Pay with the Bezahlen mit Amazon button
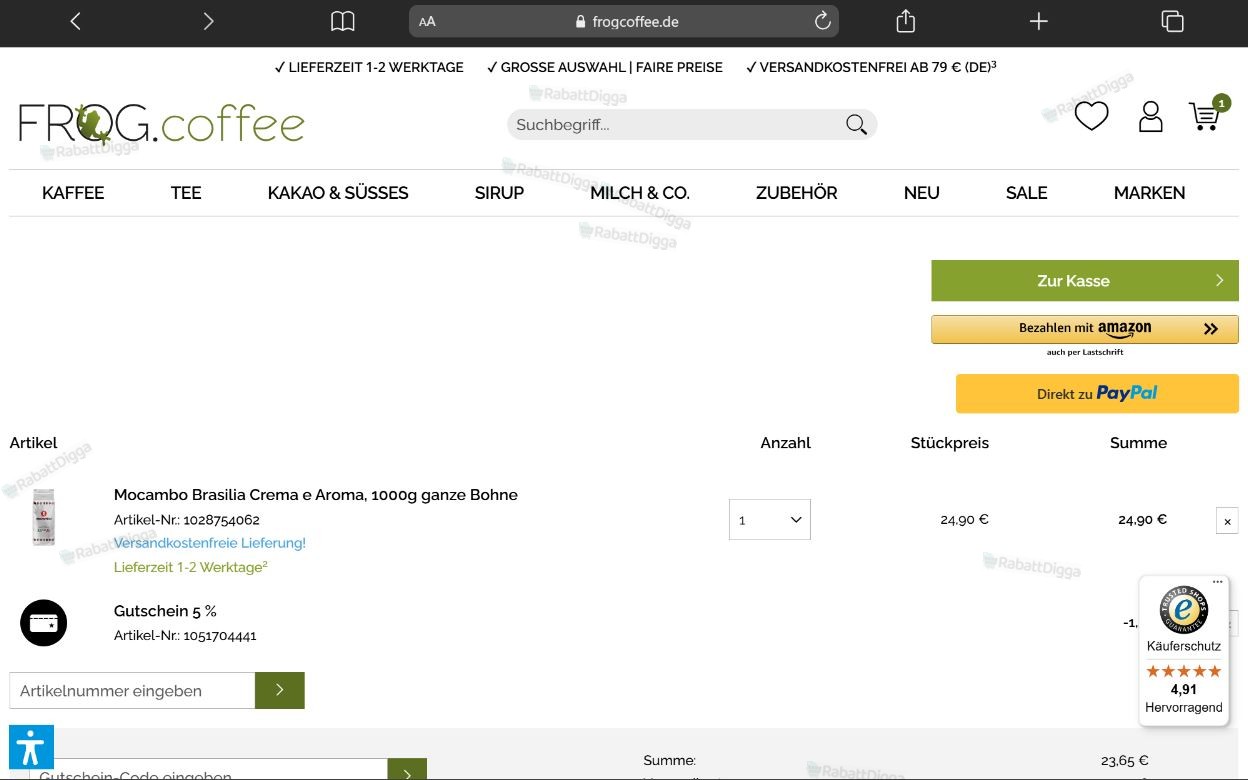1248x780 pixels. (1085, 329)
